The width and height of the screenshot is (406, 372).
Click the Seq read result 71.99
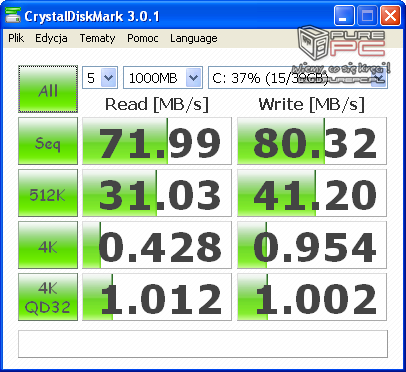(157, 141)
